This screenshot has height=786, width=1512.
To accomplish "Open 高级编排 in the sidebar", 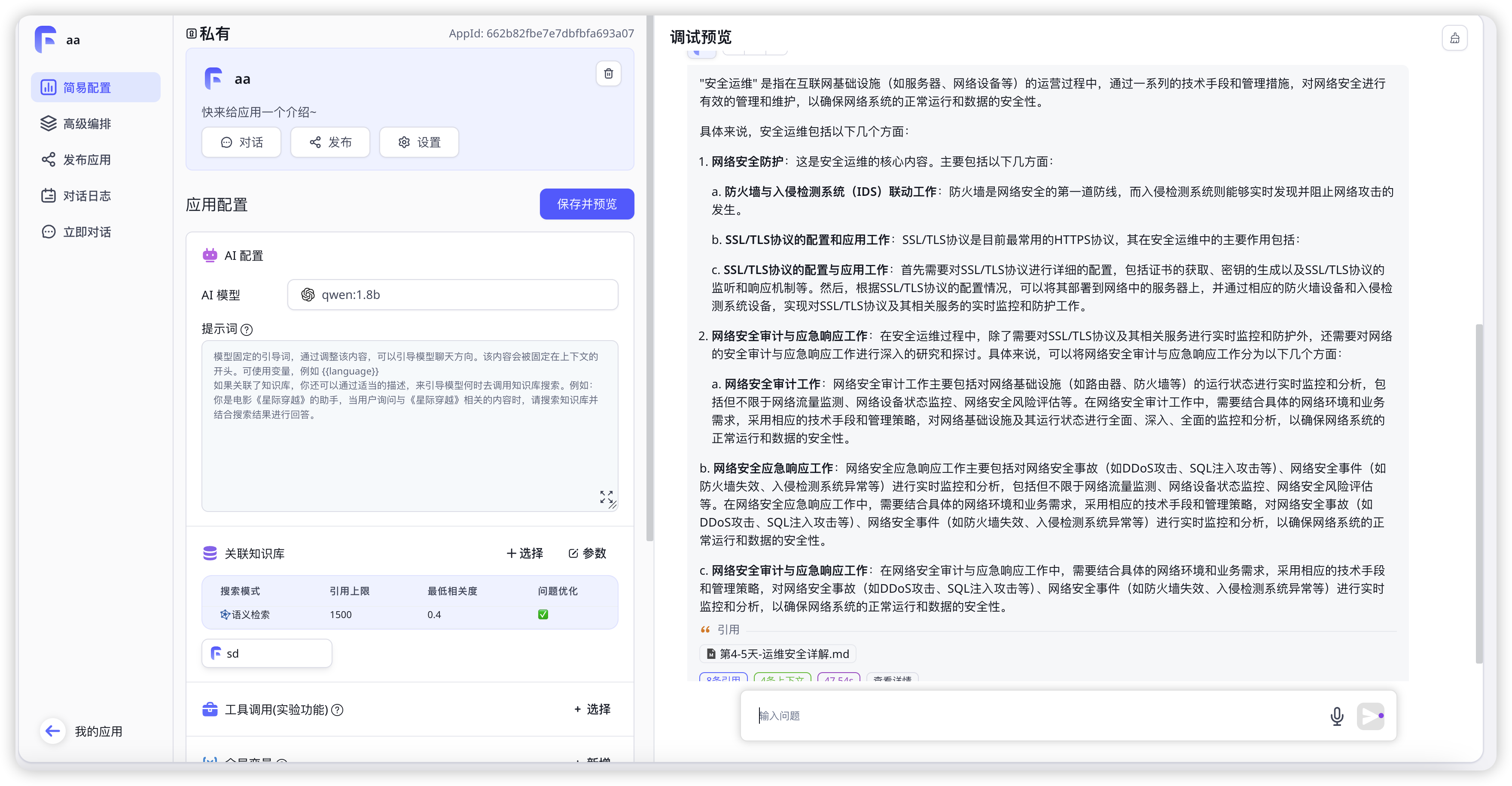I will 87,124.
